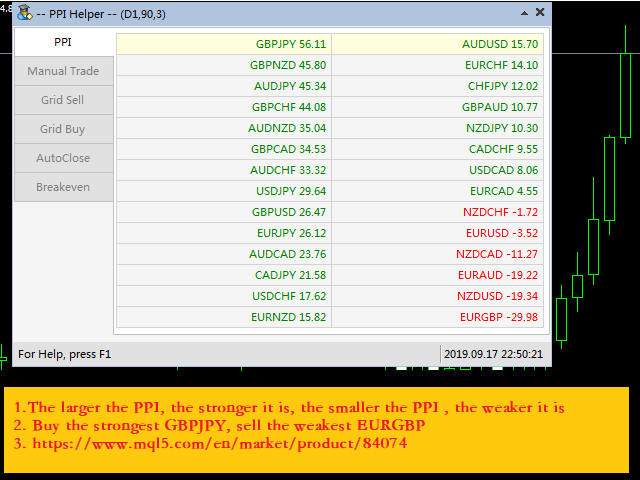This screenshot has height=480, width=640.
Task: Select the CHFJPY 12.02 cell
Action: point(438,86)
